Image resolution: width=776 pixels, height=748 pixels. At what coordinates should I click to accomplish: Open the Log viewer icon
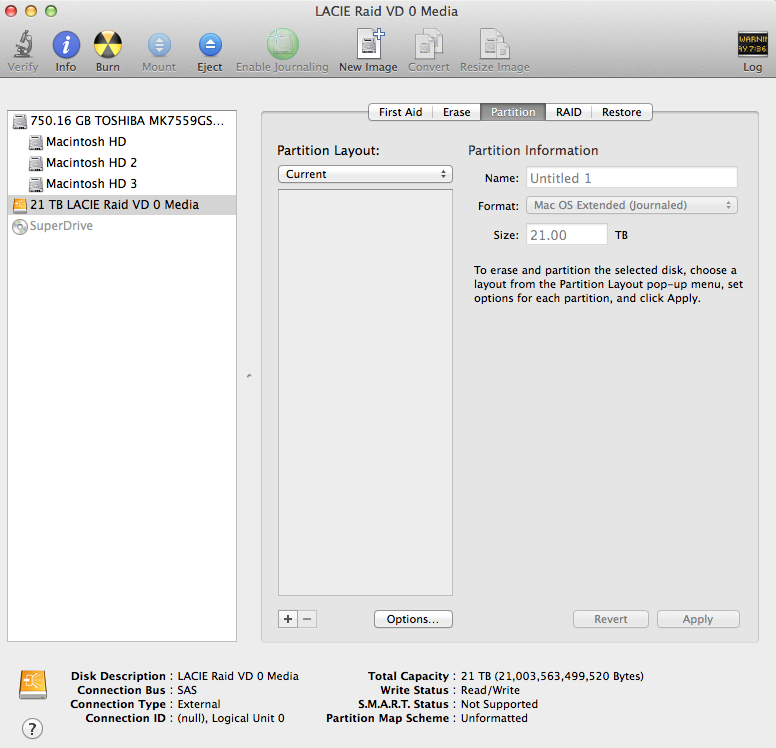click(752, 45)
